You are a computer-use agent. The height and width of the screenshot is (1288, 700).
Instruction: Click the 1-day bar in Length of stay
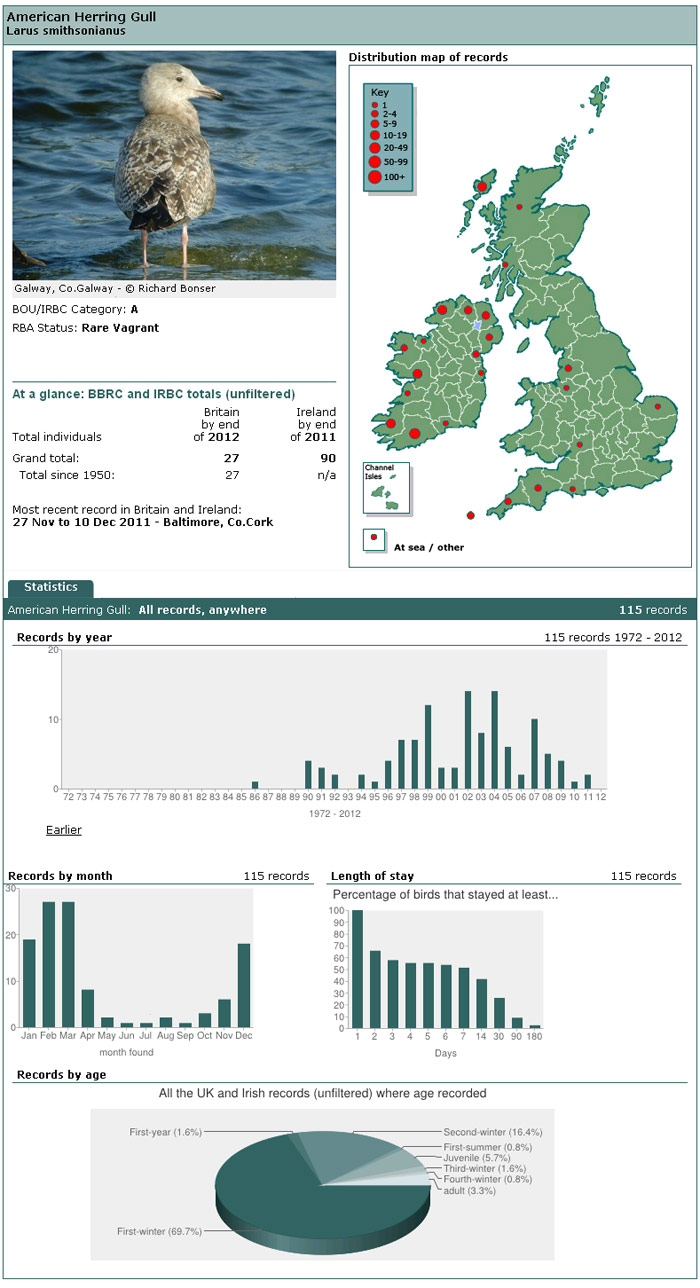click(x=357, y=969)
